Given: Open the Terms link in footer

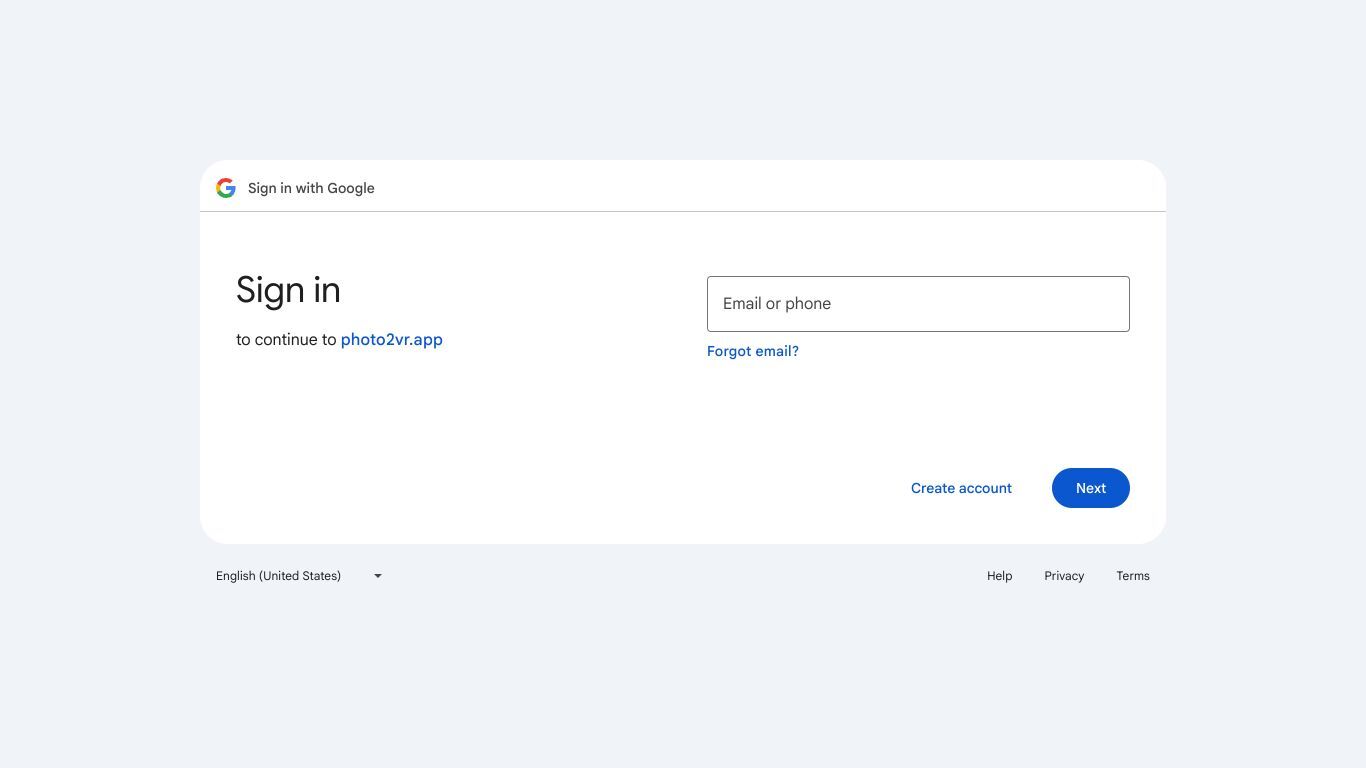Looking at the screenshot, I should coord(1133,576).
